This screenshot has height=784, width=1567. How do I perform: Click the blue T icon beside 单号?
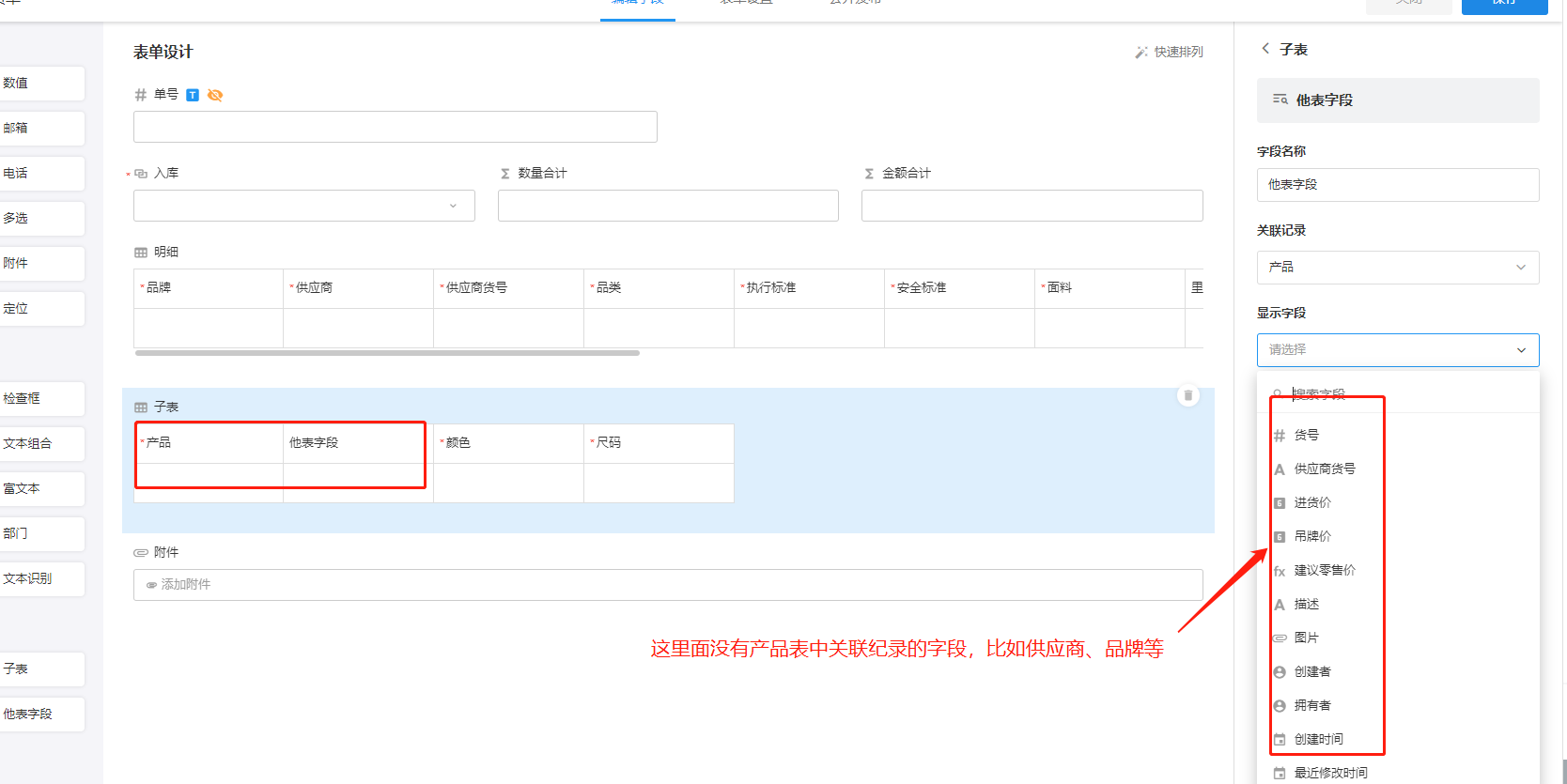(193, 95)
